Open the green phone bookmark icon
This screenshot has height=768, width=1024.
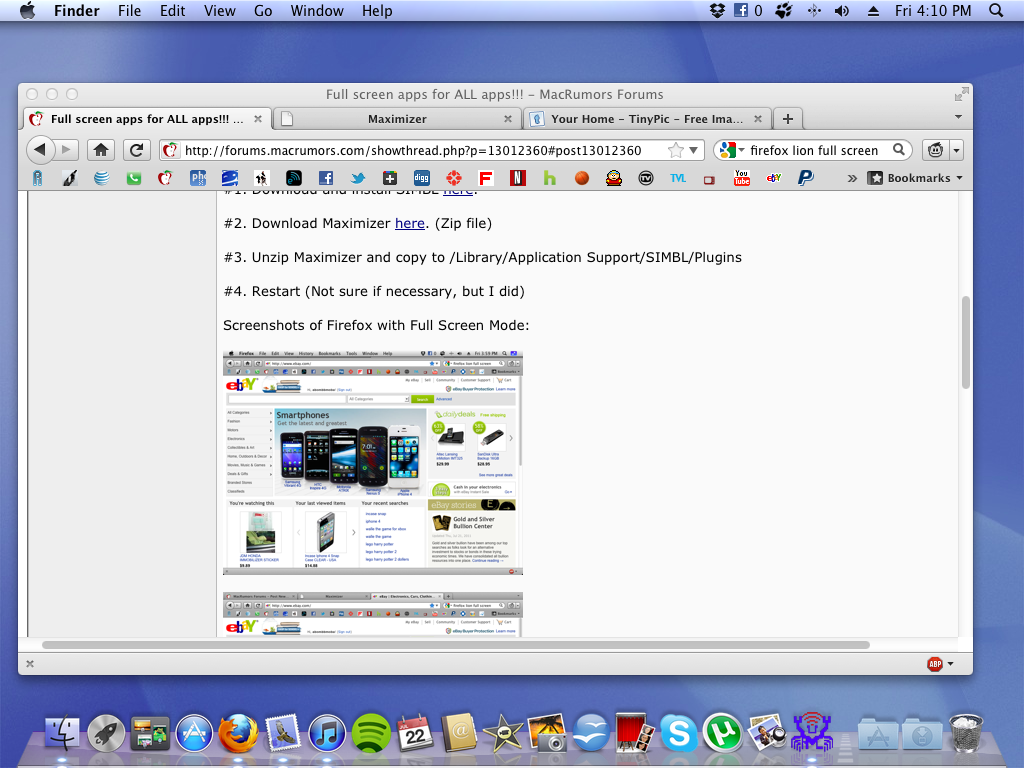click(x=133, y=178)
